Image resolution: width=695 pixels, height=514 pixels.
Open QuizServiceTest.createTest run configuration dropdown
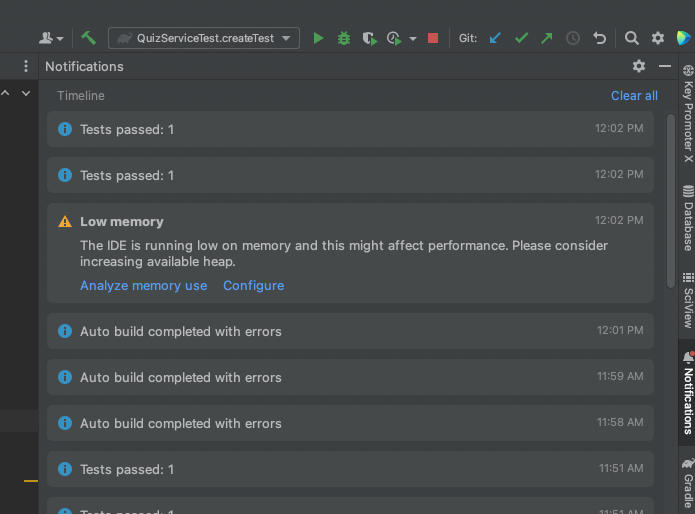coord(204,38)
